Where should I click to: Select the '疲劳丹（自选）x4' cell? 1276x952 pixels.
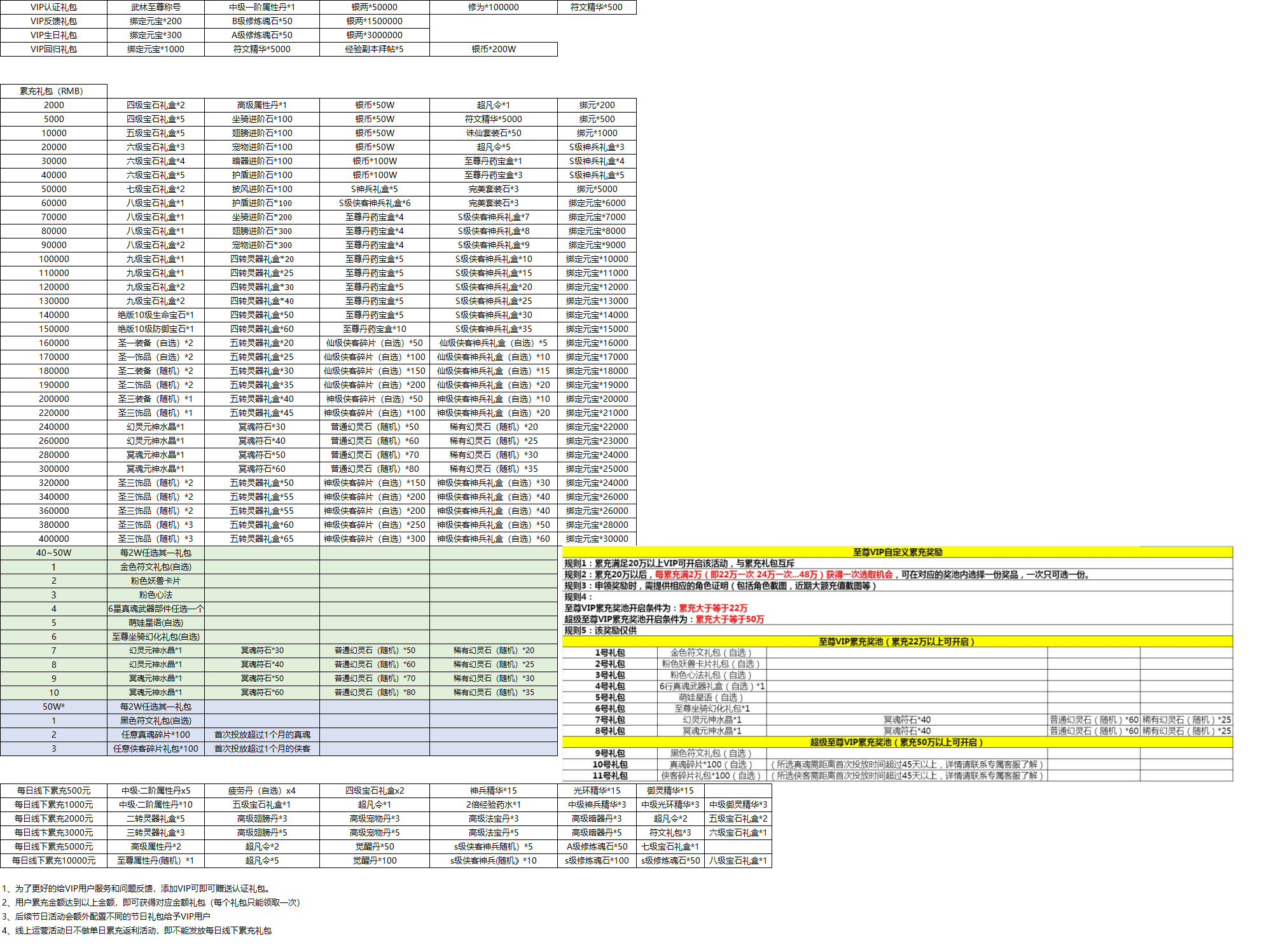262,790
